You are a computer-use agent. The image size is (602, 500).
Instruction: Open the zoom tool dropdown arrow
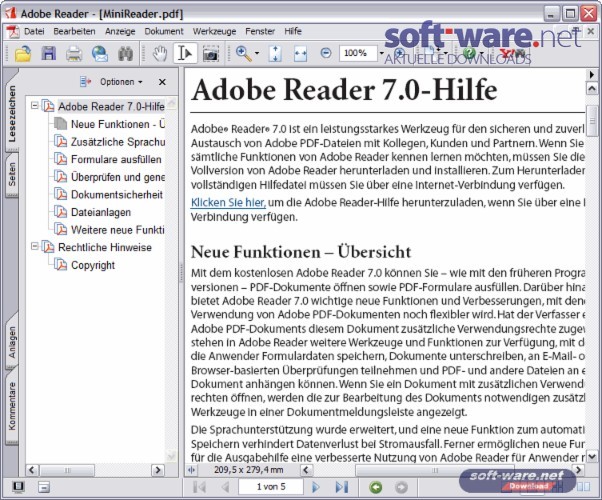click(257, 53)
